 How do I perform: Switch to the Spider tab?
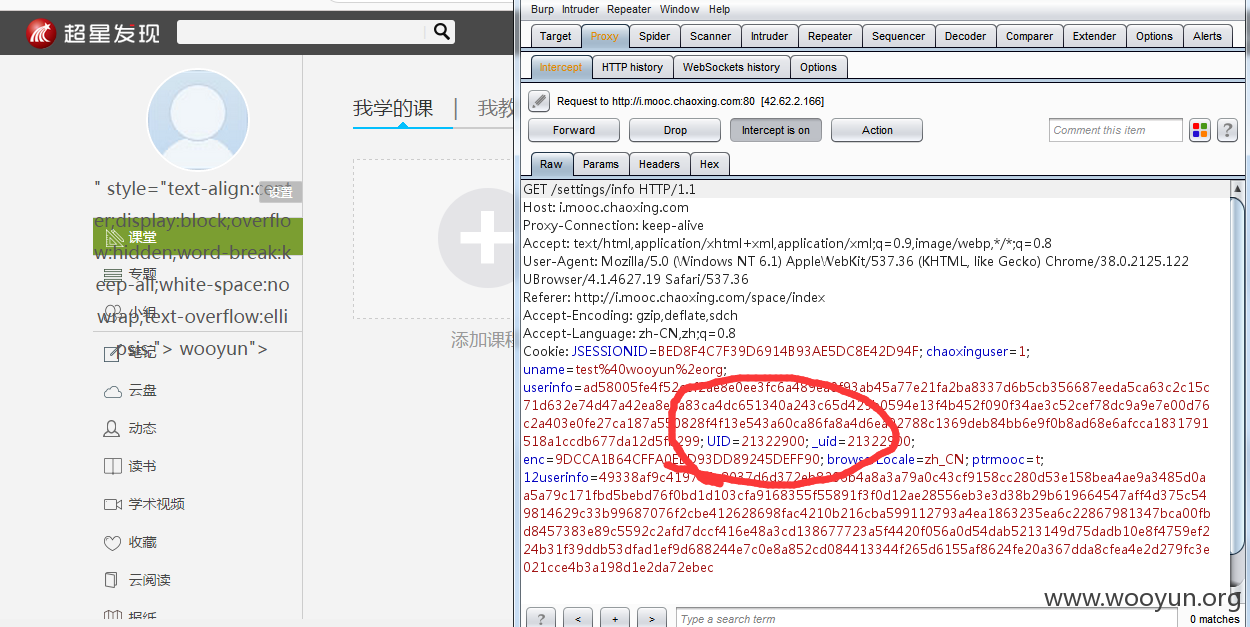click(654, 36)
